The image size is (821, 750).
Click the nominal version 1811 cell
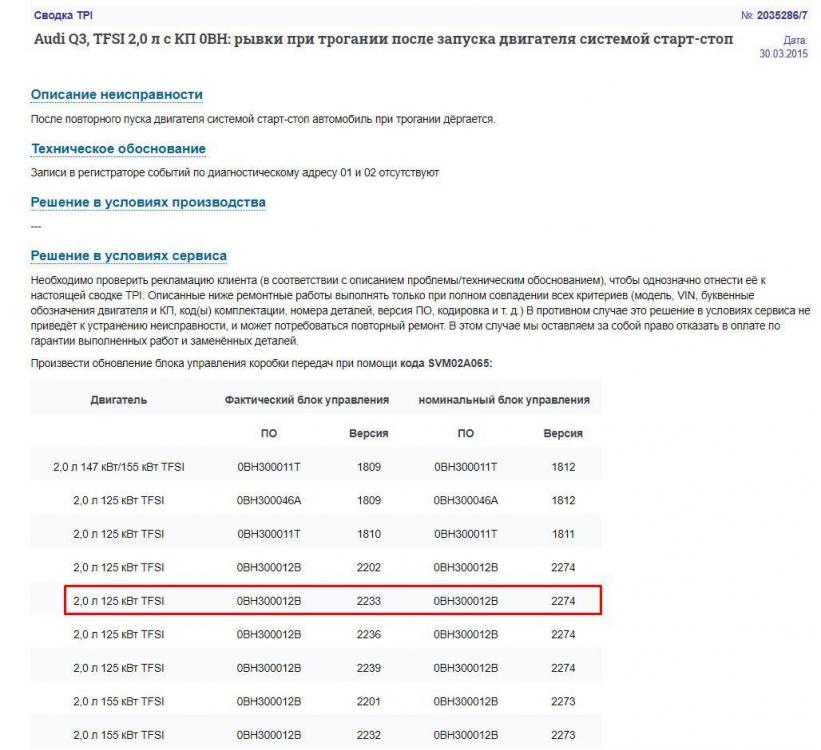563,534
